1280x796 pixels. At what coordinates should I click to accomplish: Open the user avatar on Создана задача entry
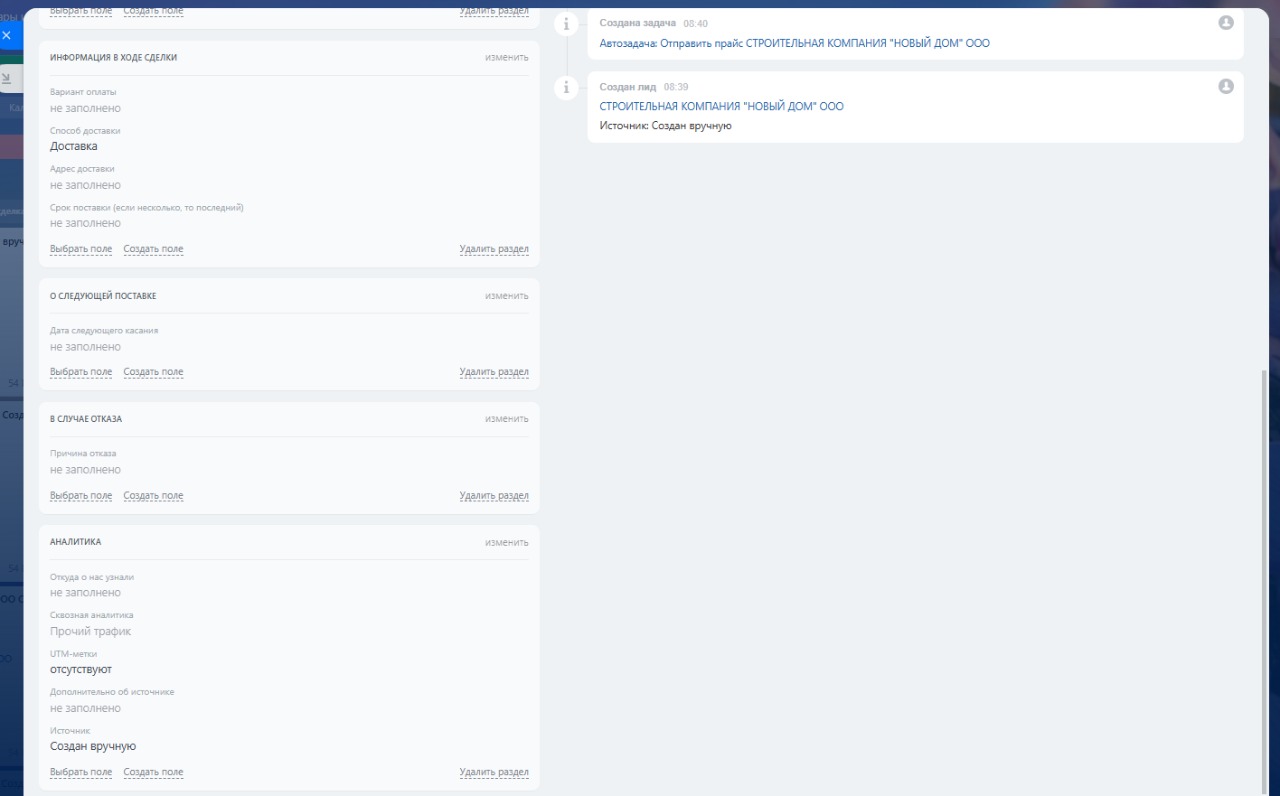pyautogui.click(x=1226, y=23)
